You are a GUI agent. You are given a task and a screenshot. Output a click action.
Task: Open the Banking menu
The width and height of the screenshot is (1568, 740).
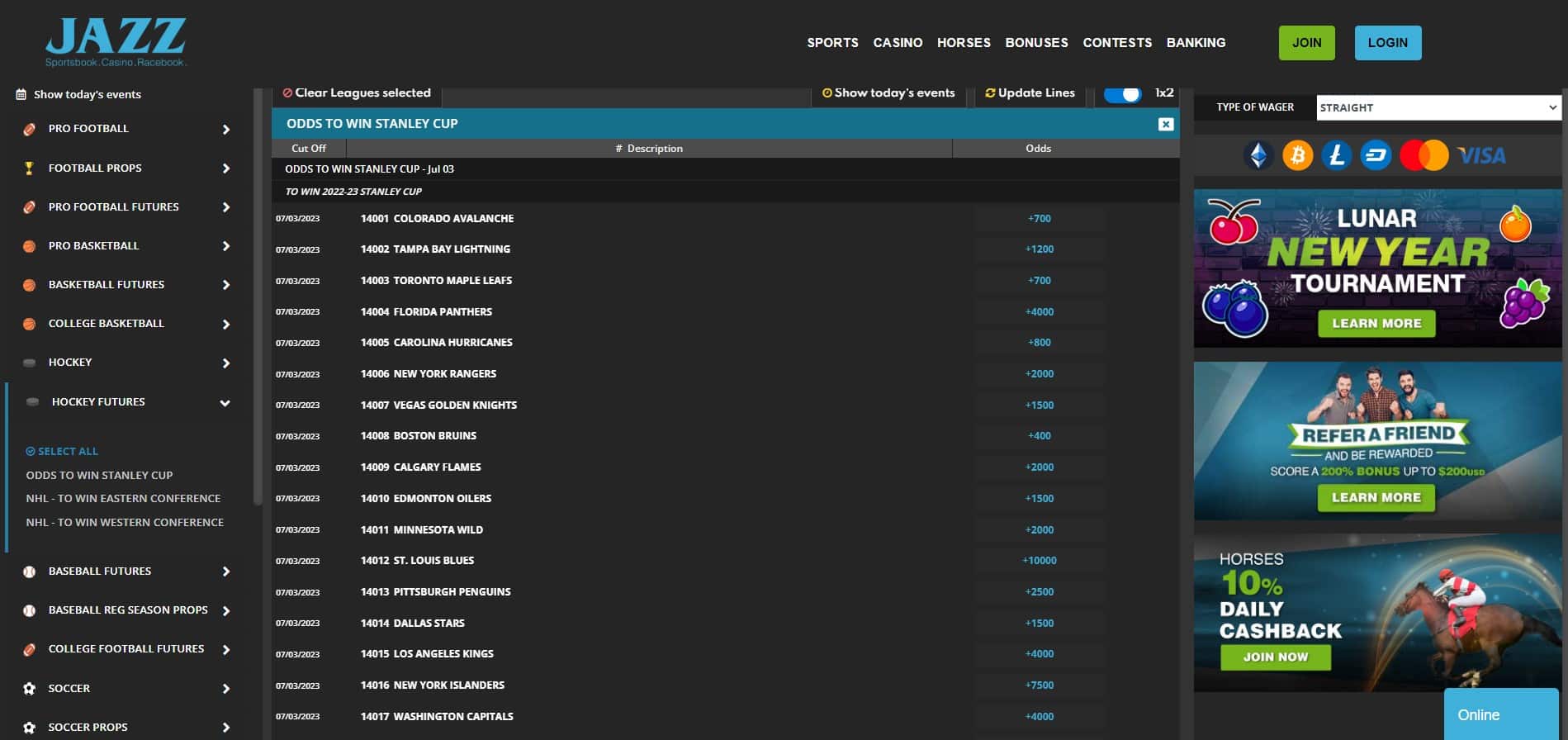point(1196,43)
